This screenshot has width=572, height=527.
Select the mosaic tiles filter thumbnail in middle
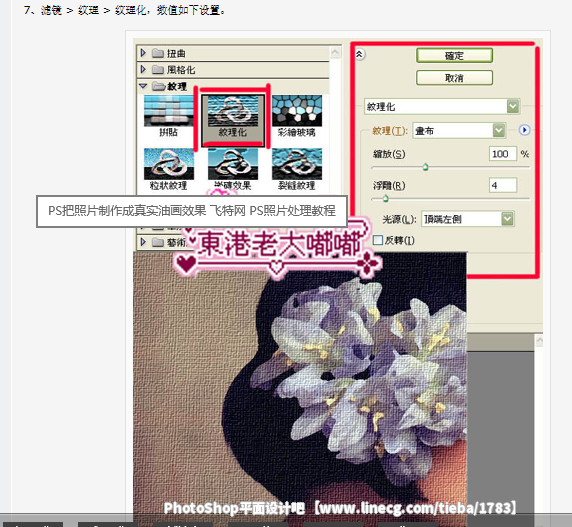(233, 169)
